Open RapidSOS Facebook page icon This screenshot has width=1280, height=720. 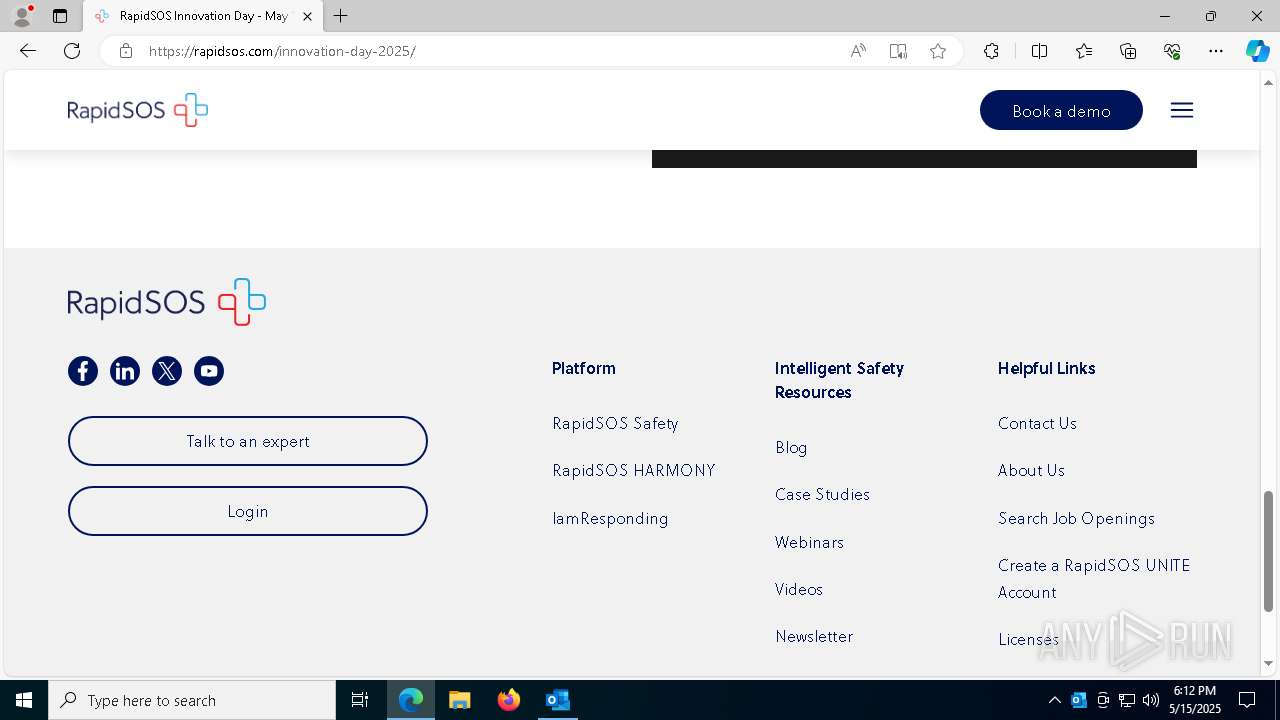[83, 371]
